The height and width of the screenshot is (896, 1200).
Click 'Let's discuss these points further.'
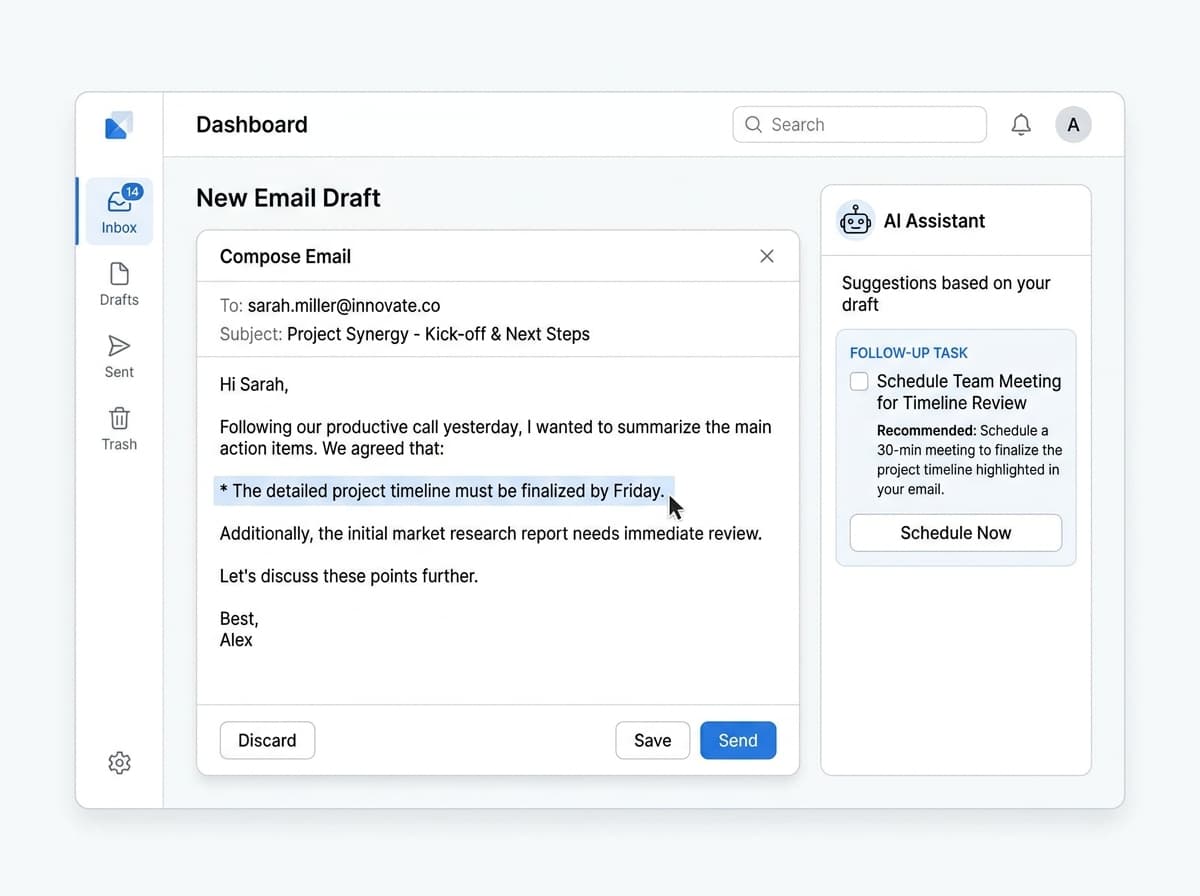pos(349,576)
